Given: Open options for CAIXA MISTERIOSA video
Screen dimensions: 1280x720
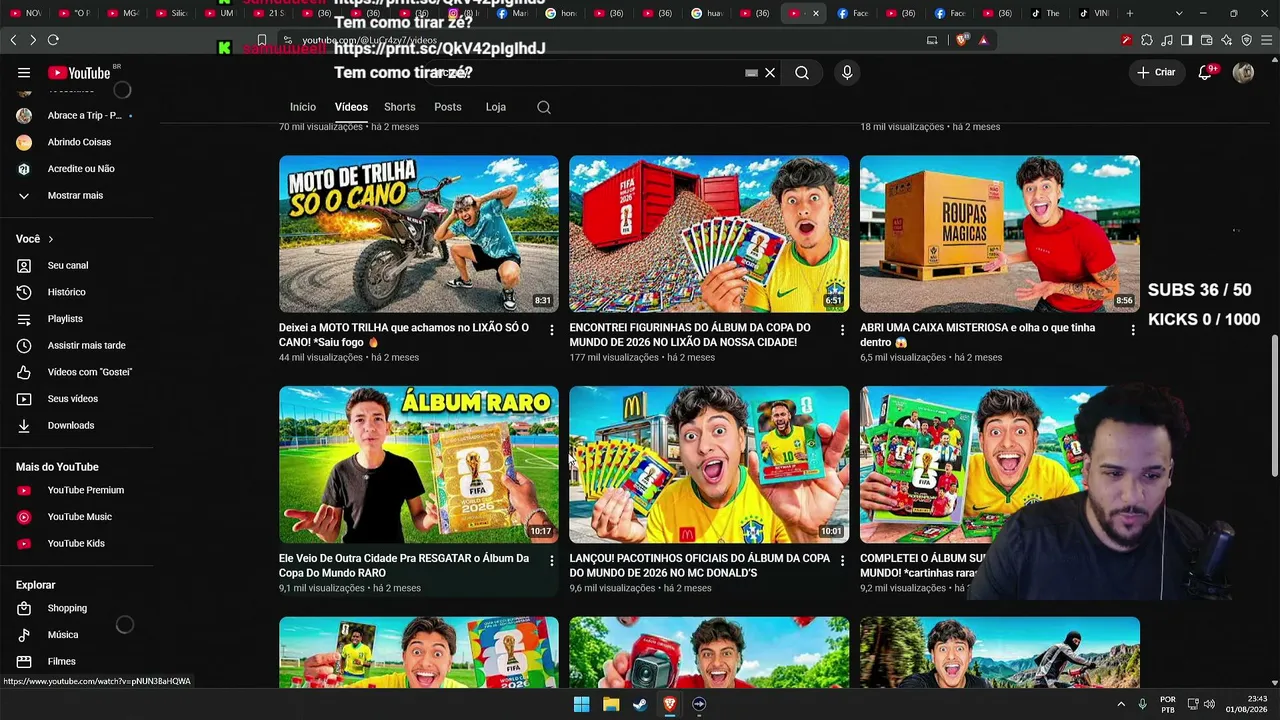Looking at the screenshot, I should click(x=1133, y=330).
